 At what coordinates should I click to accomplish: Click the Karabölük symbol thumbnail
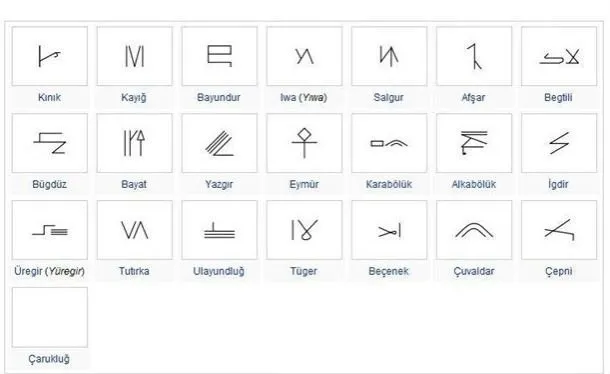point(389,143)
